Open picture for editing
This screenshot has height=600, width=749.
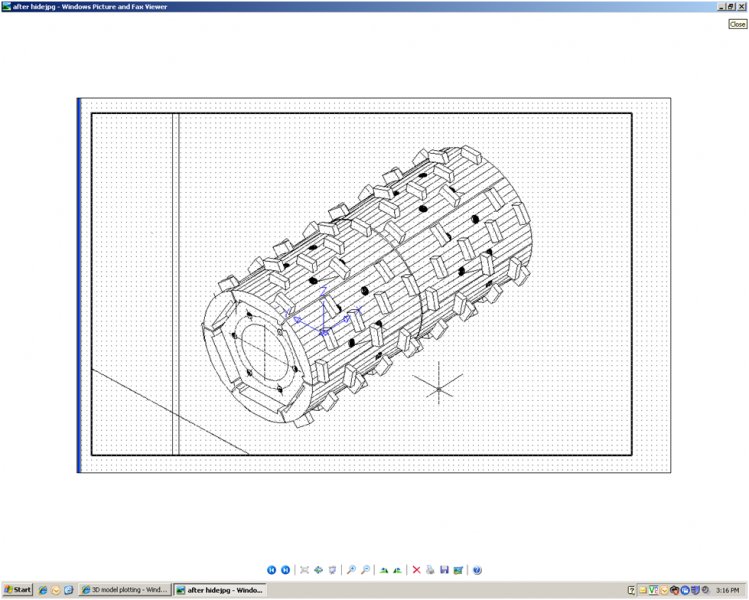click(458, 570)
